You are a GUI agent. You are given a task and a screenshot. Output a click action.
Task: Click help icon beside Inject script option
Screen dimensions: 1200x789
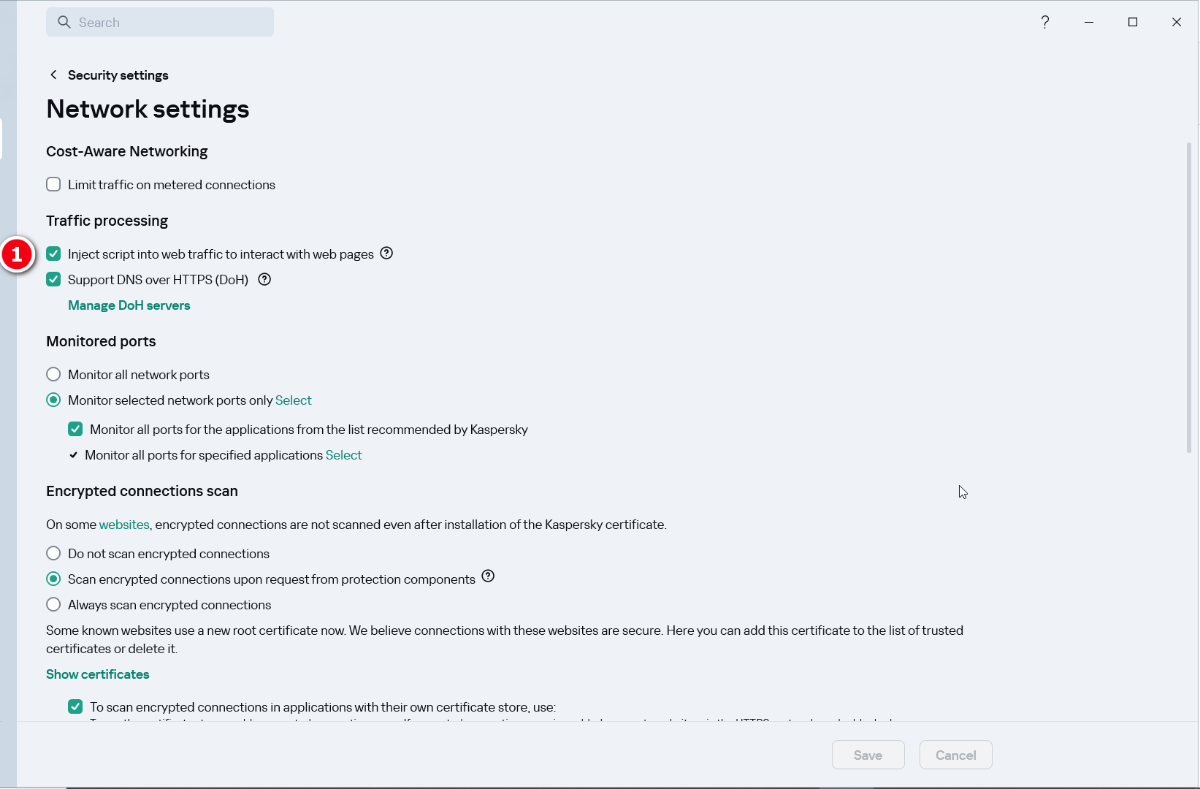[x=387, y=254]
